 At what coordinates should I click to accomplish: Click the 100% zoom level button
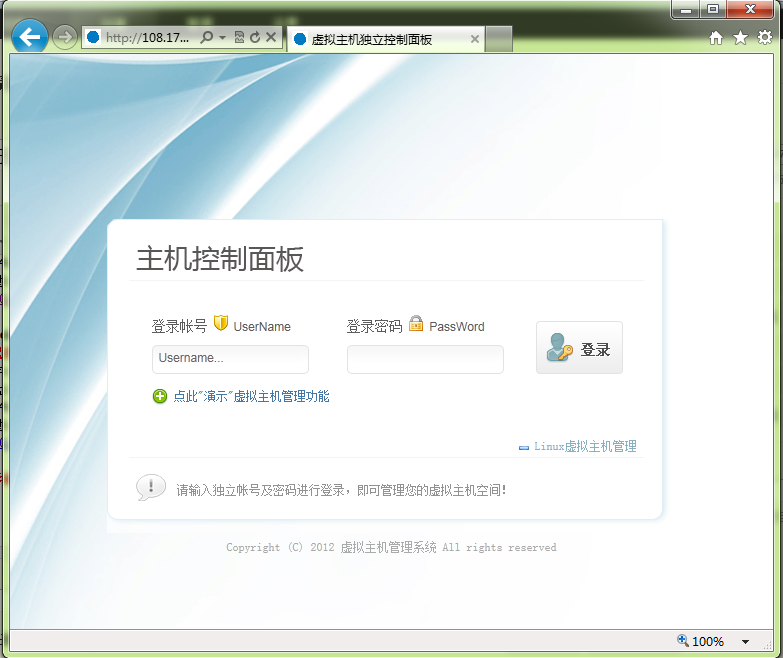tap(700, 642)
